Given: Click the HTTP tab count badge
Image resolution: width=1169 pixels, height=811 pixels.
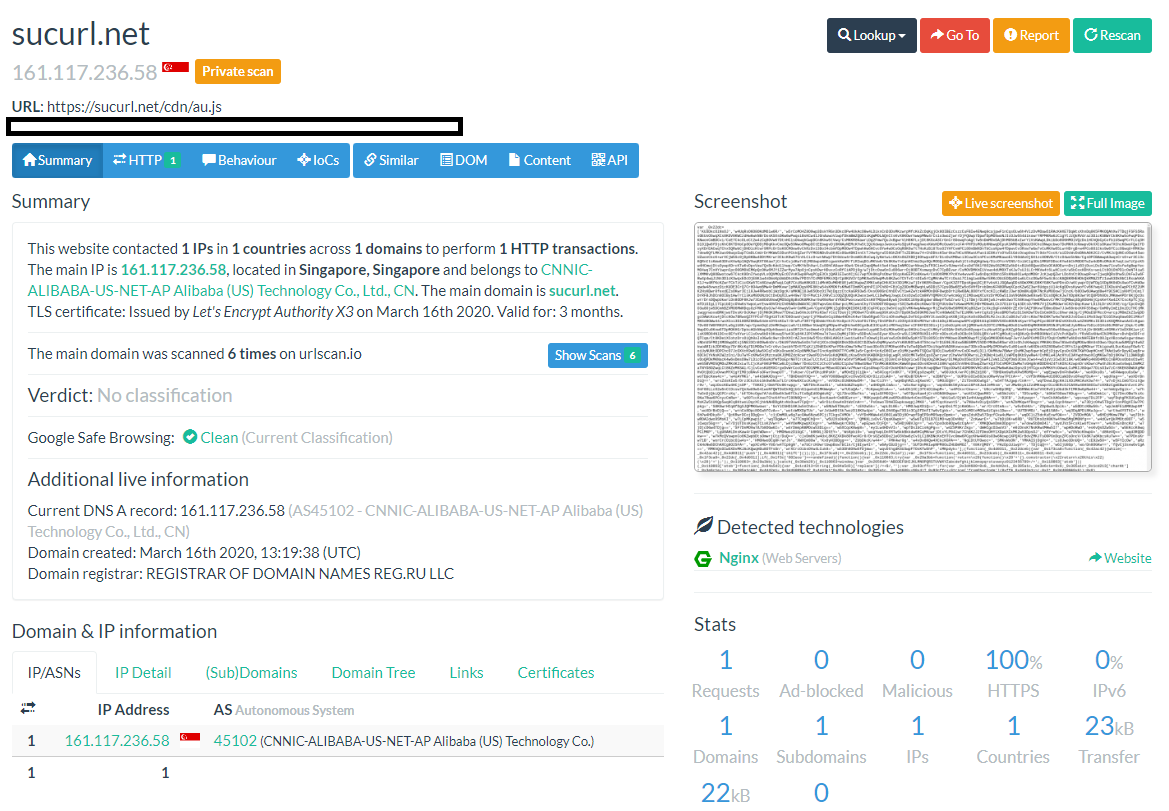Looking at the screenshot, I should 173,160.
